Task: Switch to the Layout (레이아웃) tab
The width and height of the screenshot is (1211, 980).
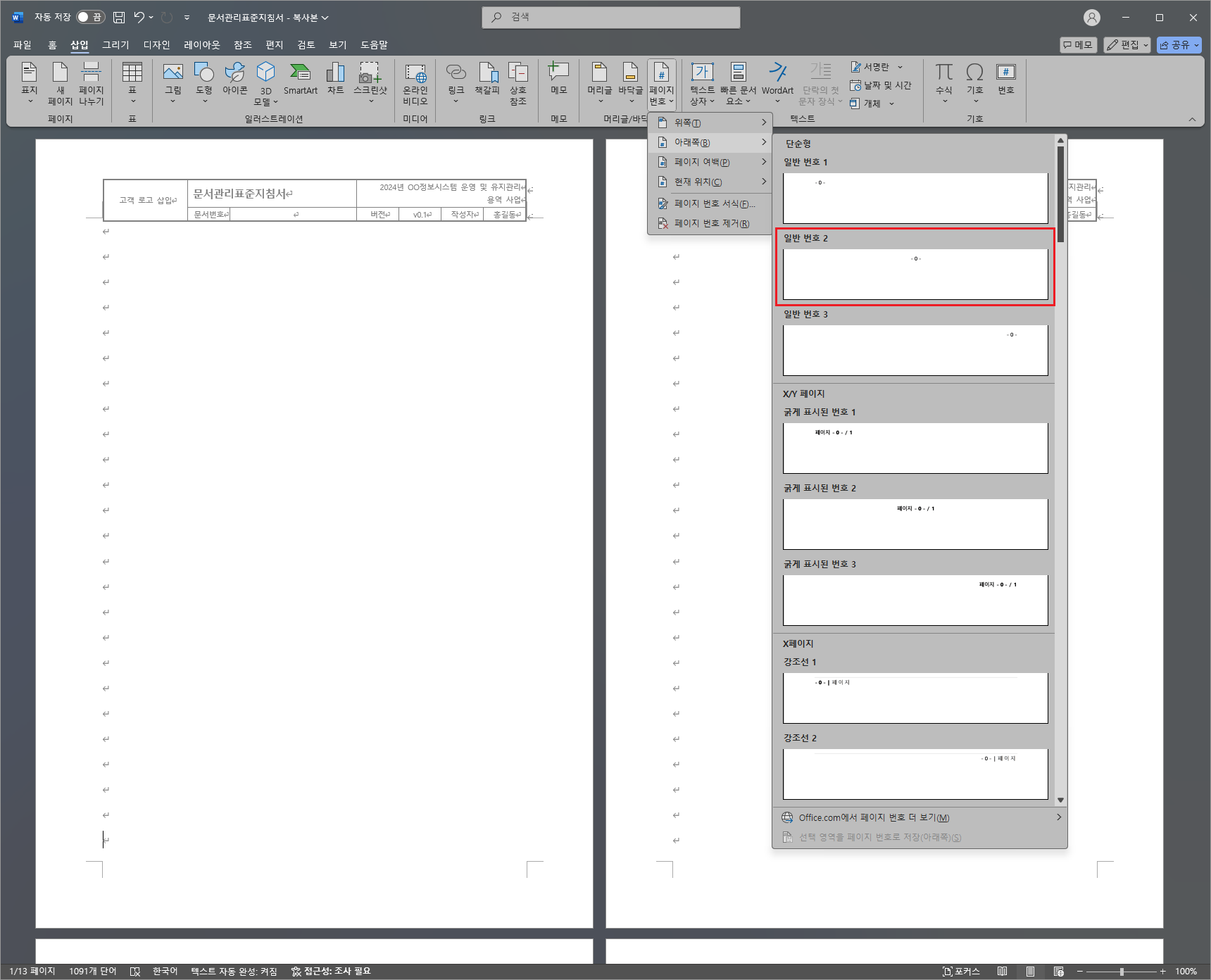Action: [202, 44]
